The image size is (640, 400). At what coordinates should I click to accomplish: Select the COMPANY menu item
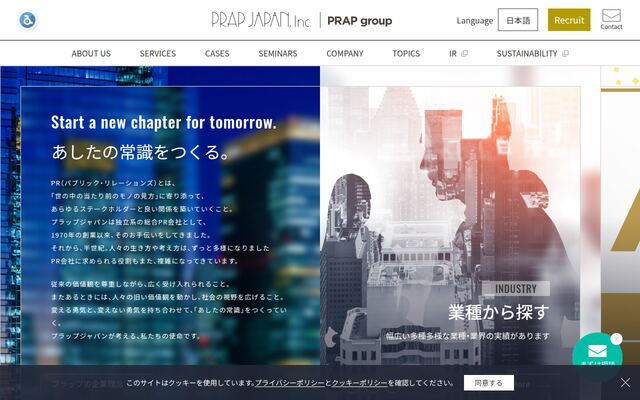344,53
